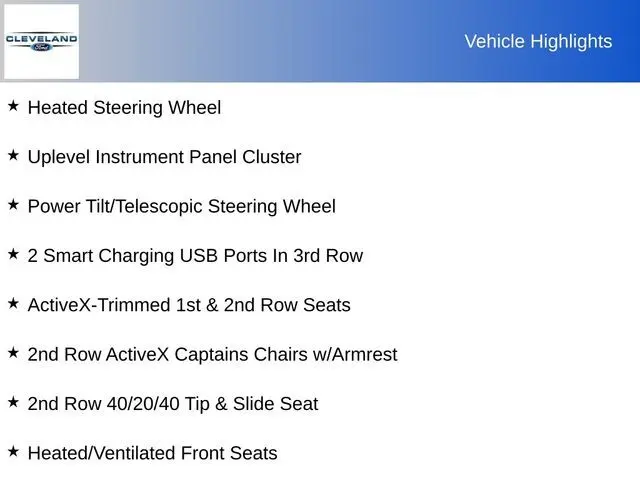
Task: Select Heated/Ventilated Front Seats text
Action: click(x=152, y=454)
